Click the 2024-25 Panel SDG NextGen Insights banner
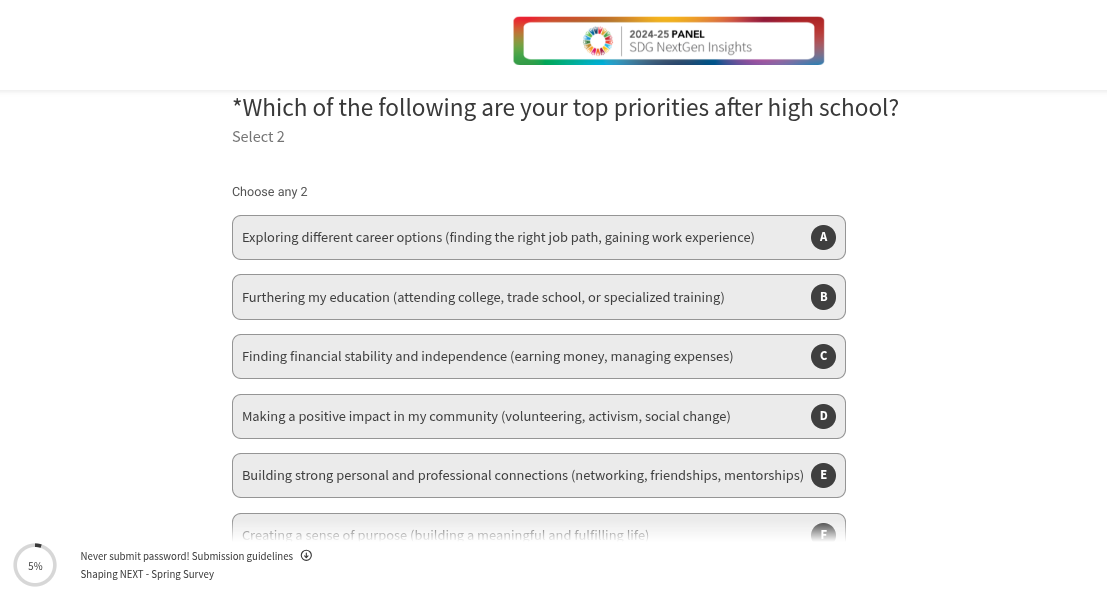1107x597 pixels. [668, 41]
